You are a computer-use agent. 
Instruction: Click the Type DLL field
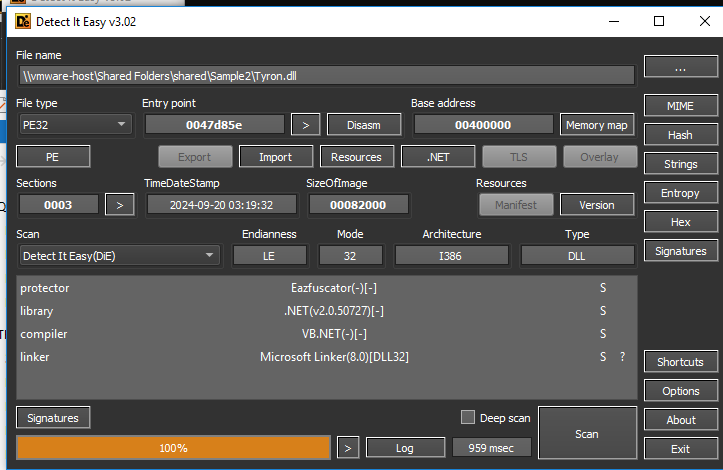click(x=577, y=256)
